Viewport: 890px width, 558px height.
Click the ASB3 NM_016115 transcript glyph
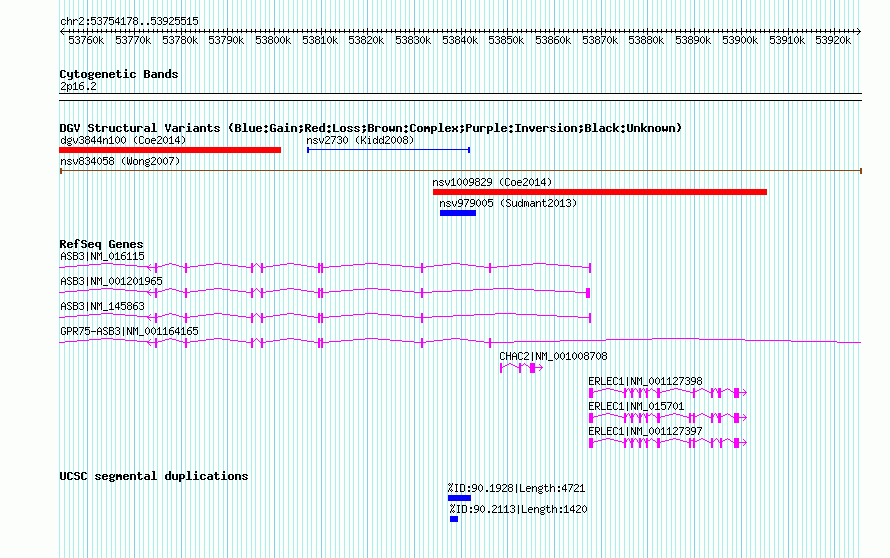pos(325,267)
